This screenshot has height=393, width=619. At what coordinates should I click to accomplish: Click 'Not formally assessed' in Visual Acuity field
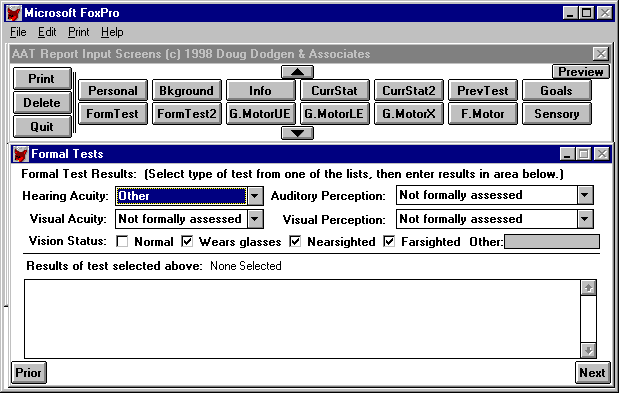tap(180, 219)
